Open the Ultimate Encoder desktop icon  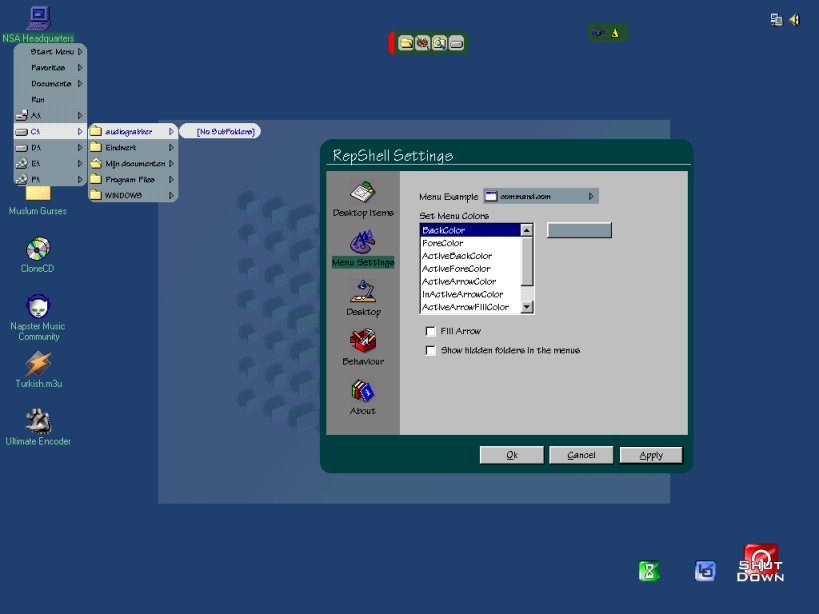[38, 421]
